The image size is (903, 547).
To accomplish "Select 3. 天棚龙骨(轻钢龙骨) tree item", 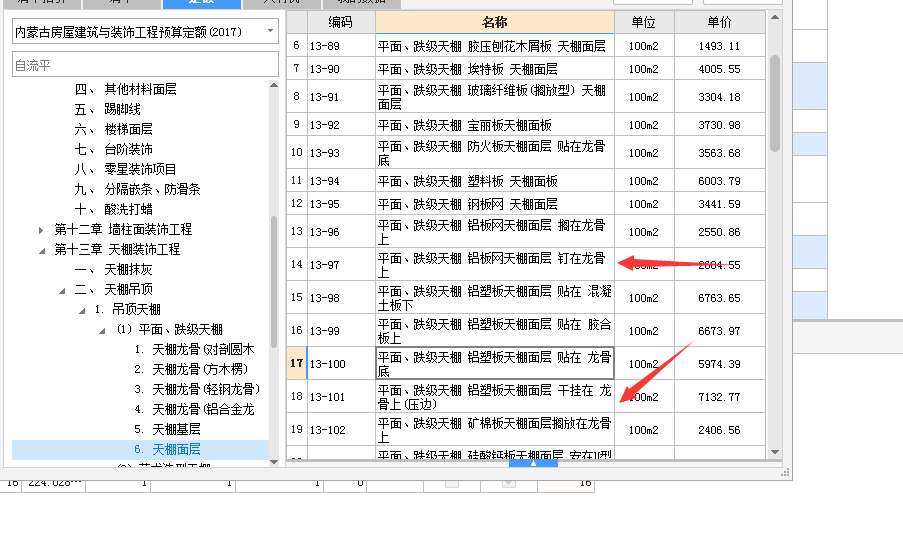I will (197, 389).
